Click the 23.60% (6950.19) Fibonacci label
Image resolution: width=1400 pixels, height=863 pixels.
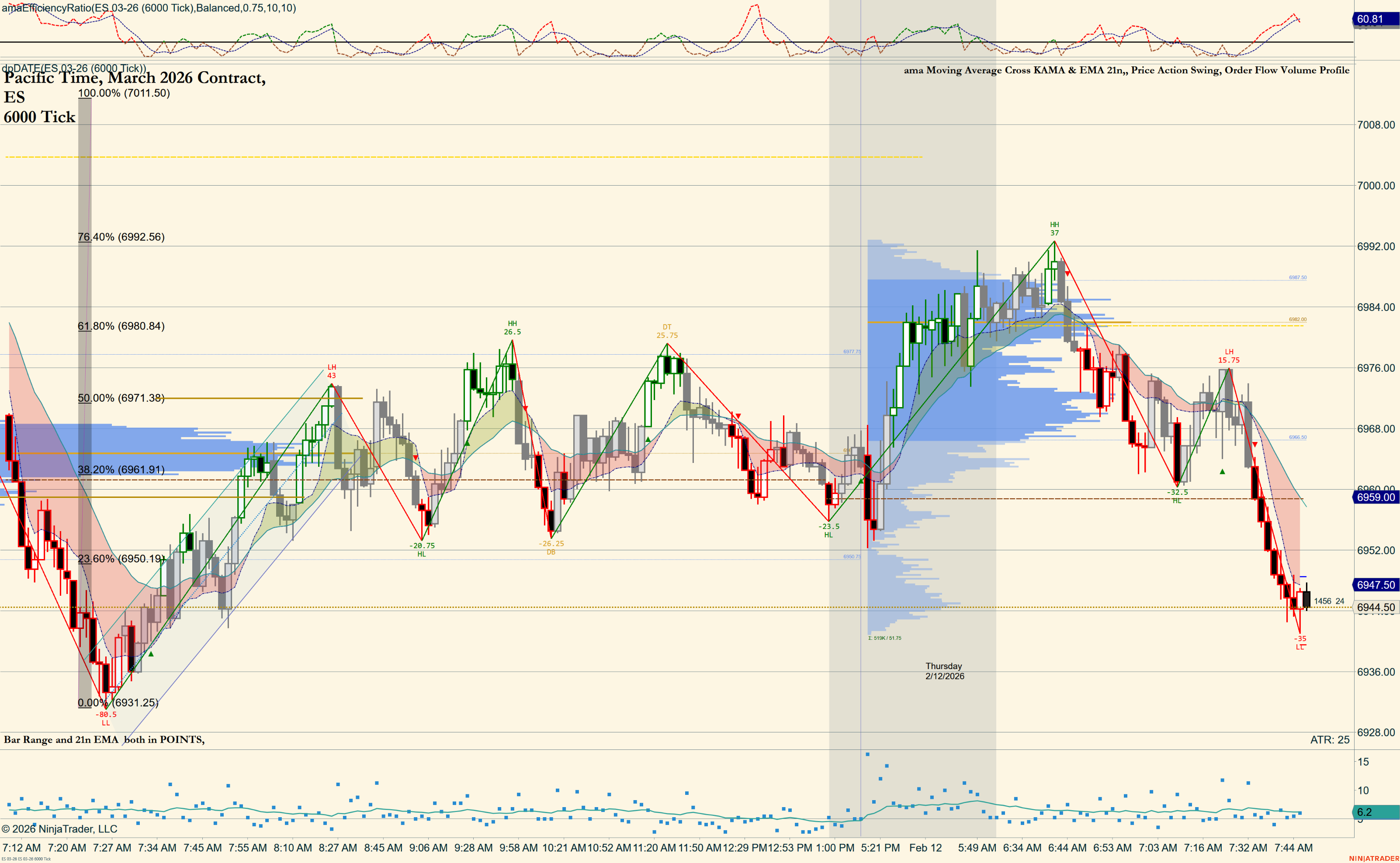pyautogui.click(x=121, y=559)
